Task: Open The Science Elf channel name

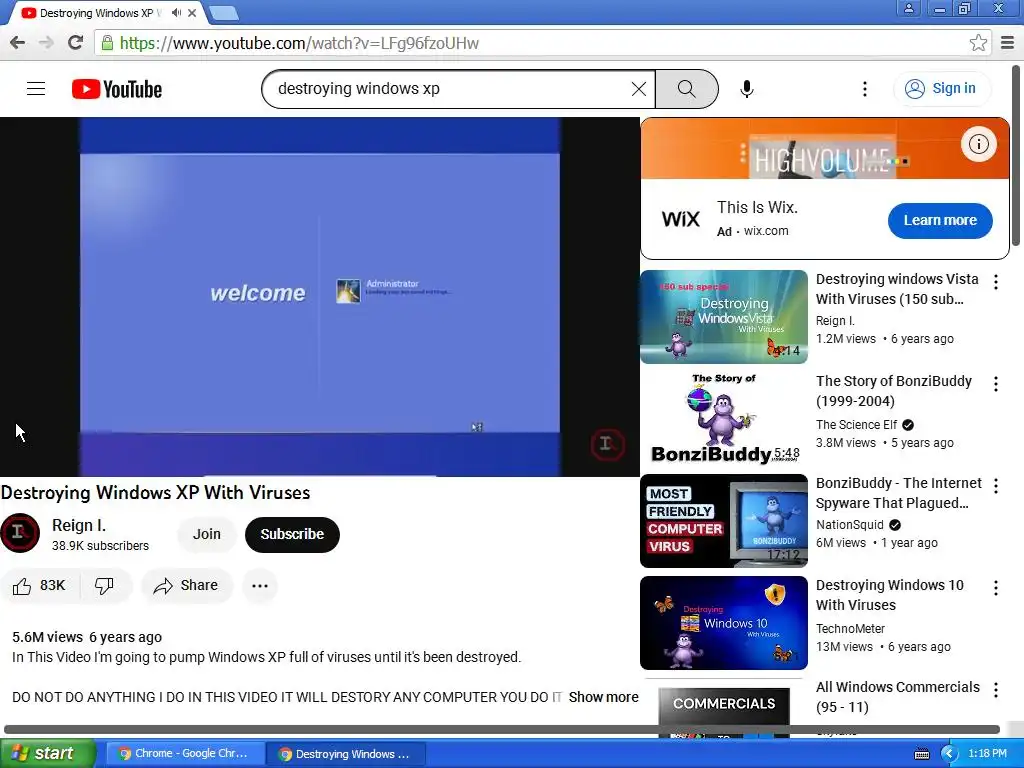Action: coord(857,425)
